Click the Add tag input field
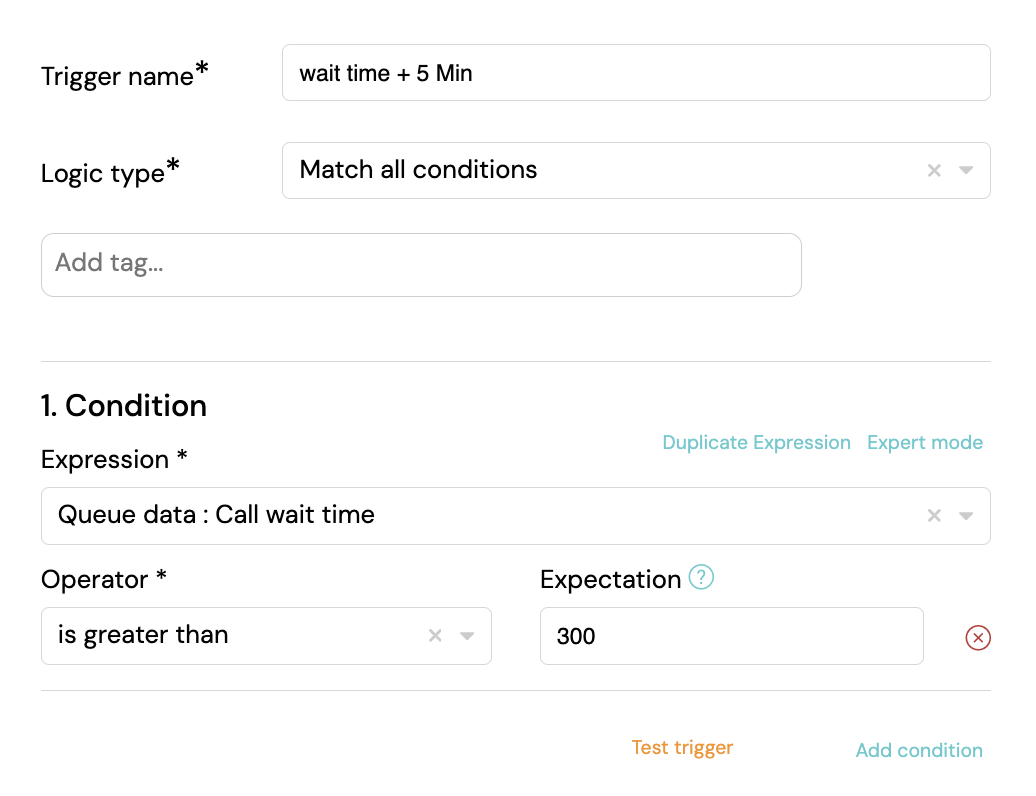 [x=421, y=264]
